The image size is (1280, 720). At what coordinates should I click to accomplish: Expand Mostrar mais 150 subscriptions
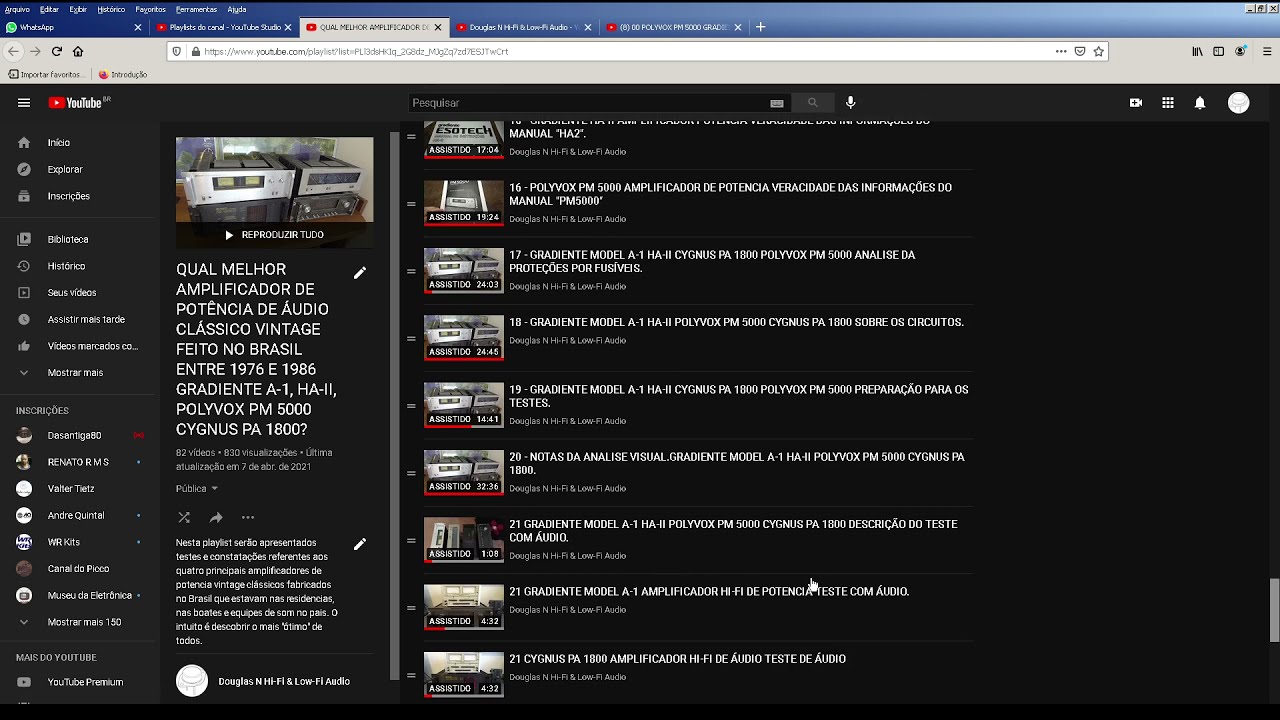[84, 622]
